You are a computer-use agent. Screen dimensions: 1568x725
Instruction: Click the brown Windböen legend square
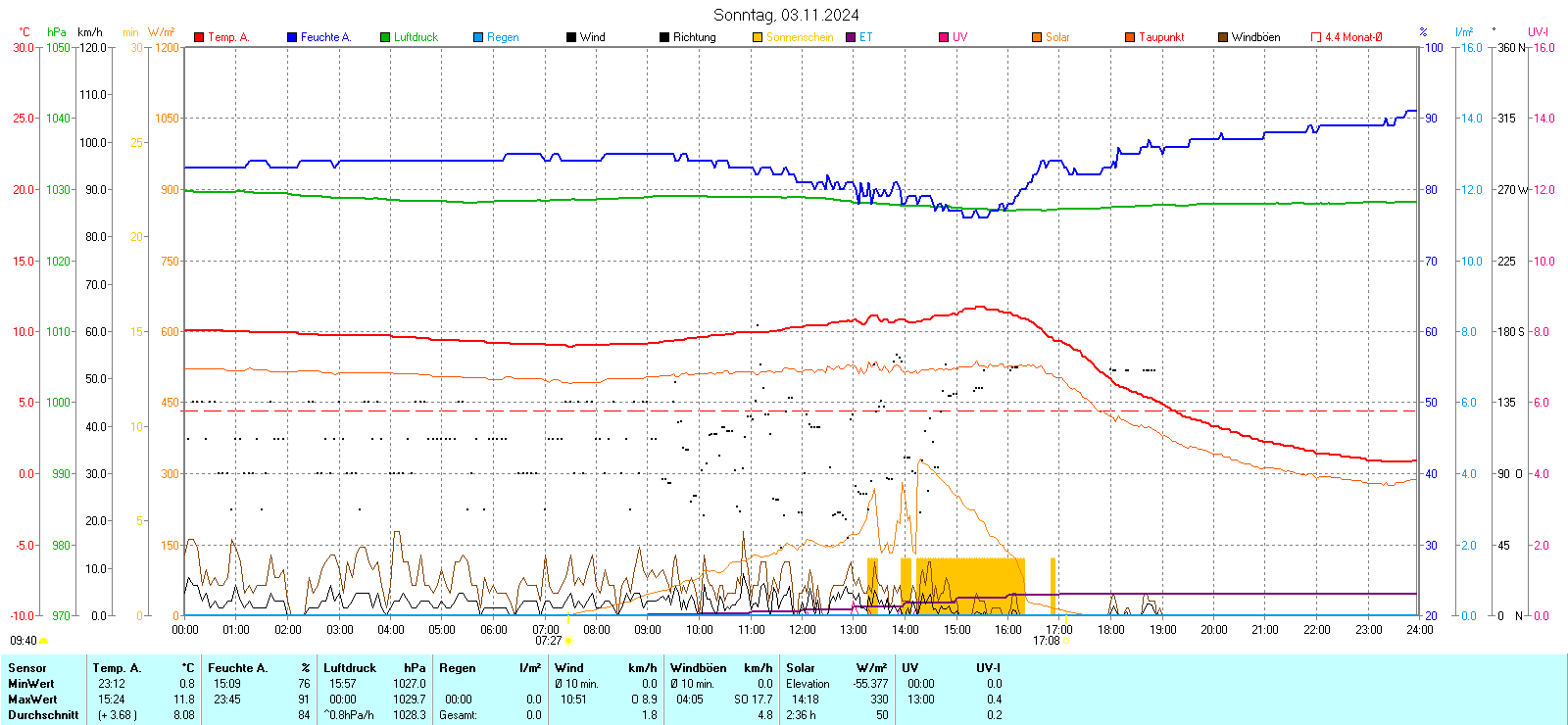tap(1223, 37)
